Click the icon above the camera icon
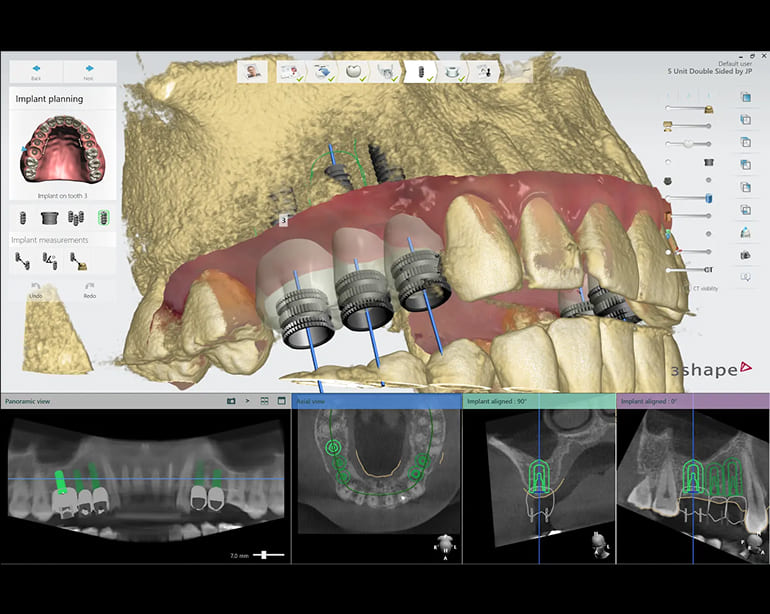 [x=745, y=232]
